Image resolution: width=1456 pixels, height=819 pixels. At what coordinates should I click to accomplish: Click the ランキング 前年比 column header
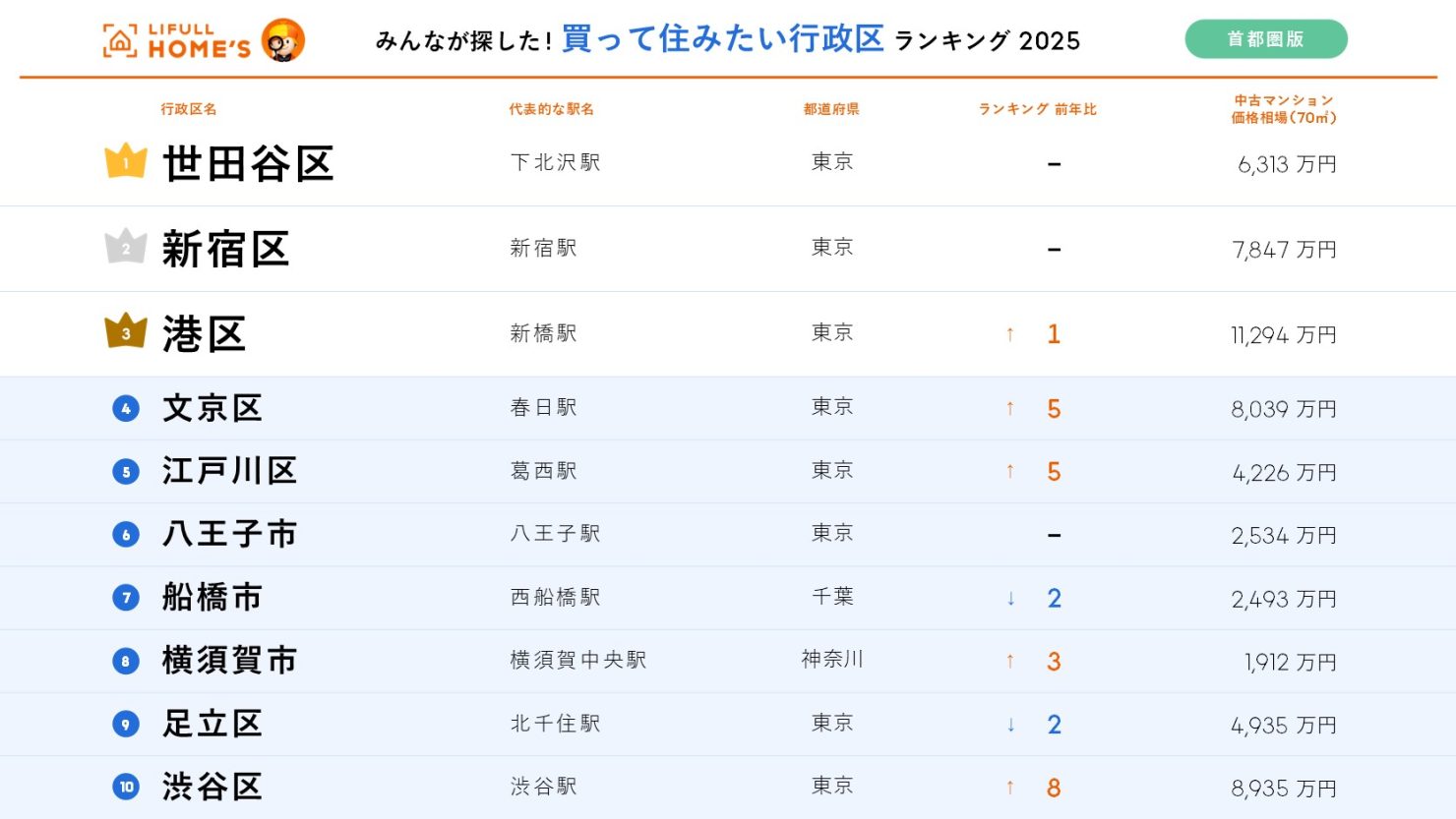1038,109
